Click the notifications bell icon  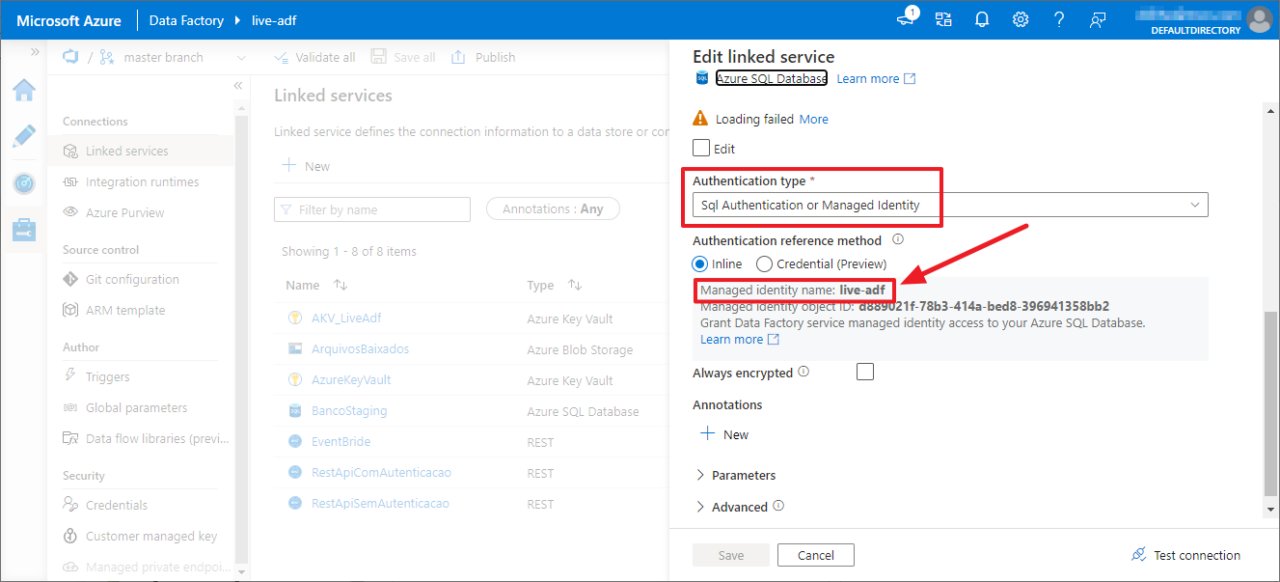click(x=981, y=19)
